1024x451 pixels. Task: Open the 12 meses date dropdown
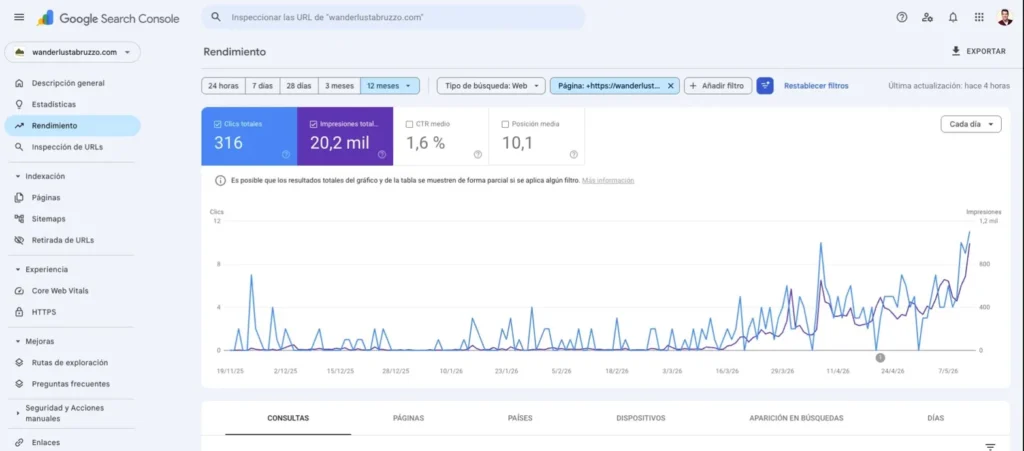[x=390, y=86]
